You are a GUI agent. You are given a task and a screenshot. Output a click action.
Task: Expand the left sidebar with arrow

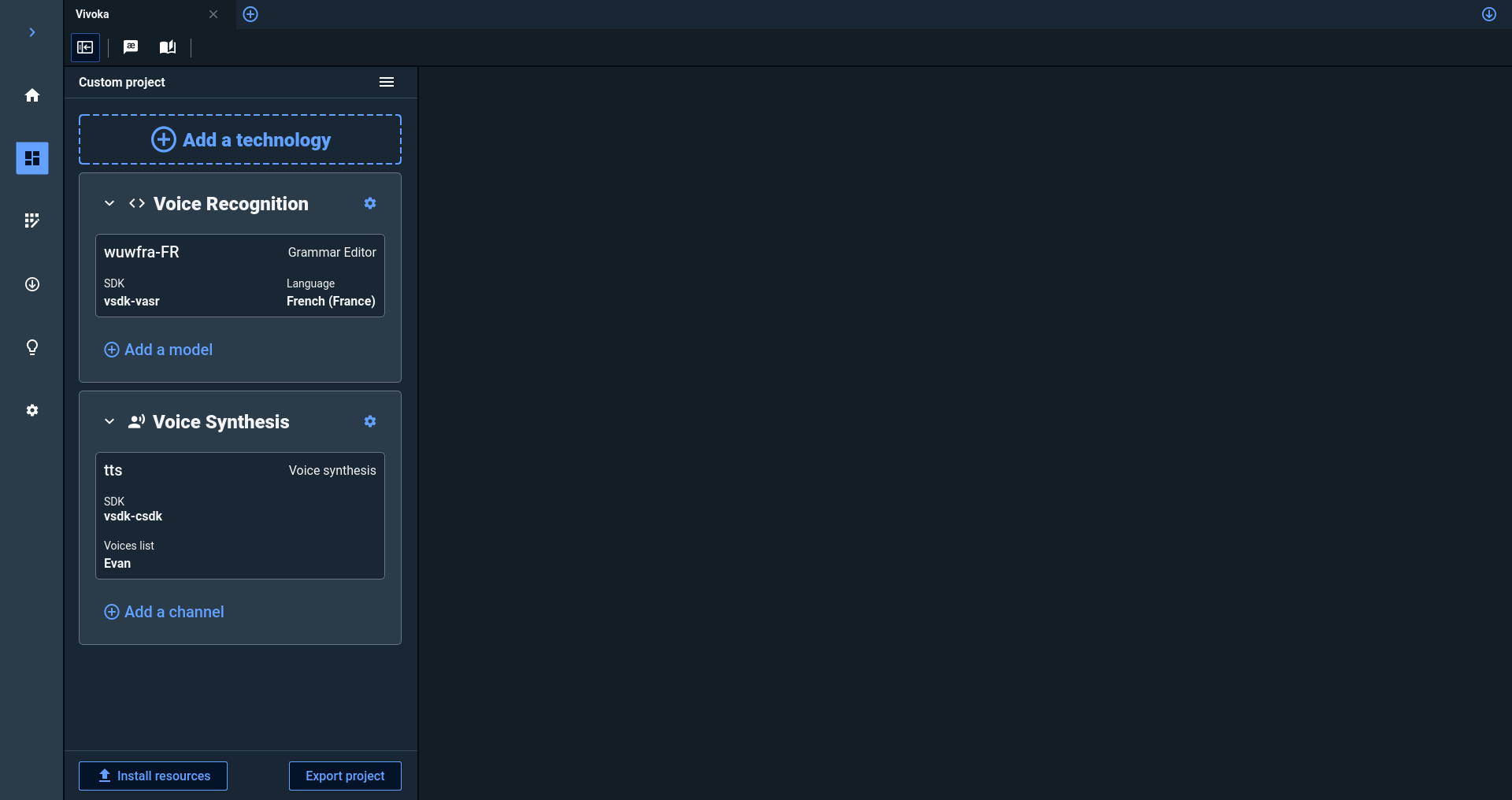pyautogui.click(x=32, y=32)
